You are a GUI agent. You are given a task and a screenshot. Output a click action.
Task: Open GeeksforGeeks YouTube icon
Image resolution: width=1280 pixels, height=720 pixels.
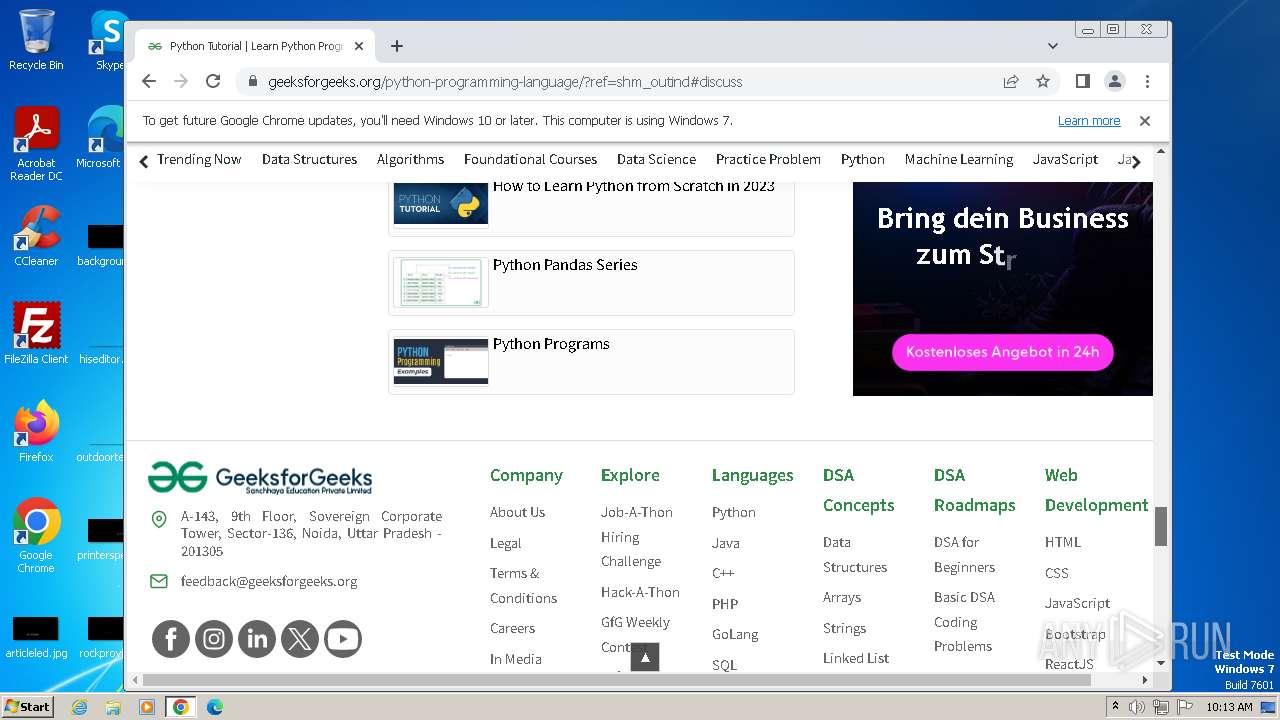343,639
